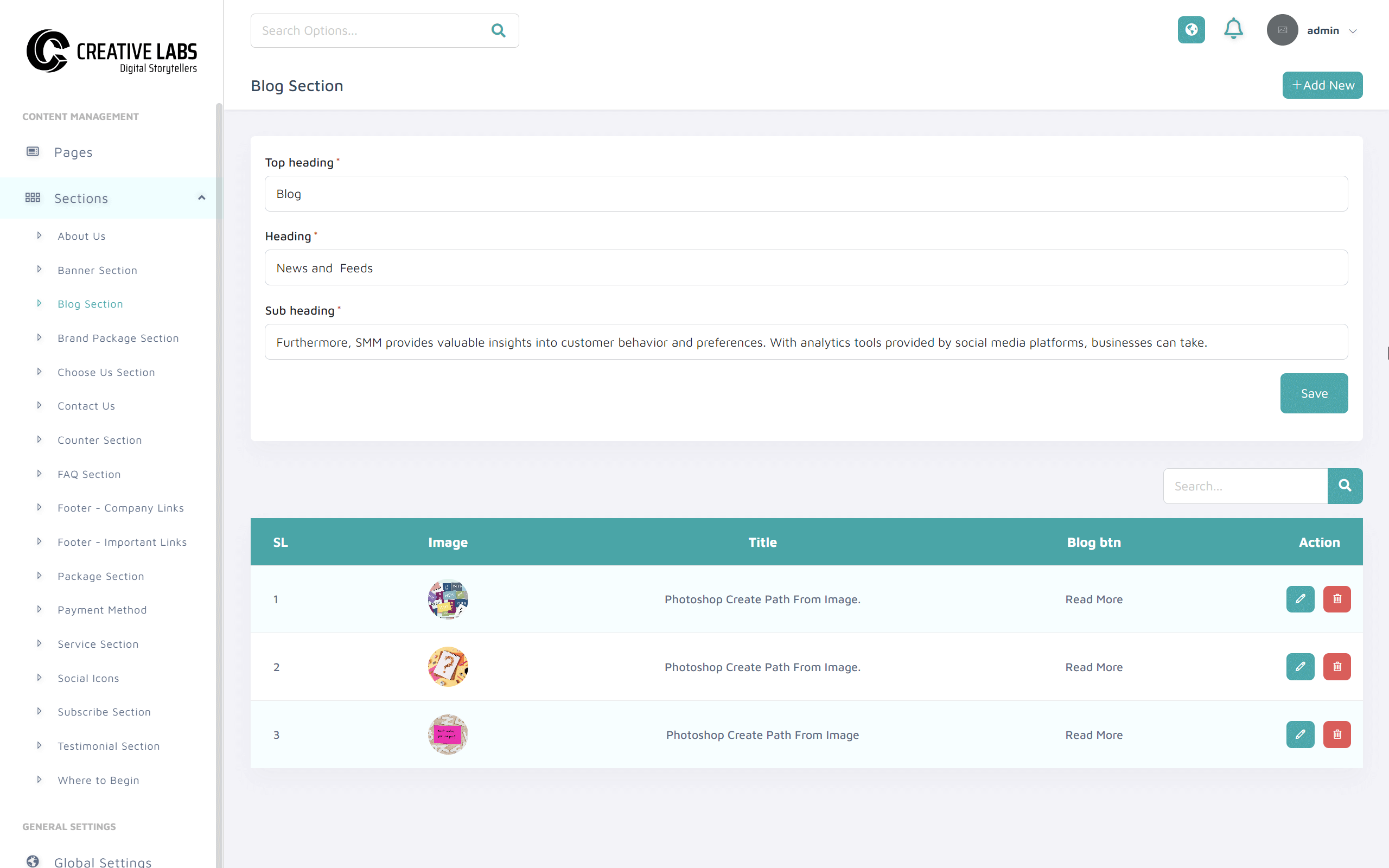
Task: Select the Testimonial Section item
Action: [x=109, y=746]
